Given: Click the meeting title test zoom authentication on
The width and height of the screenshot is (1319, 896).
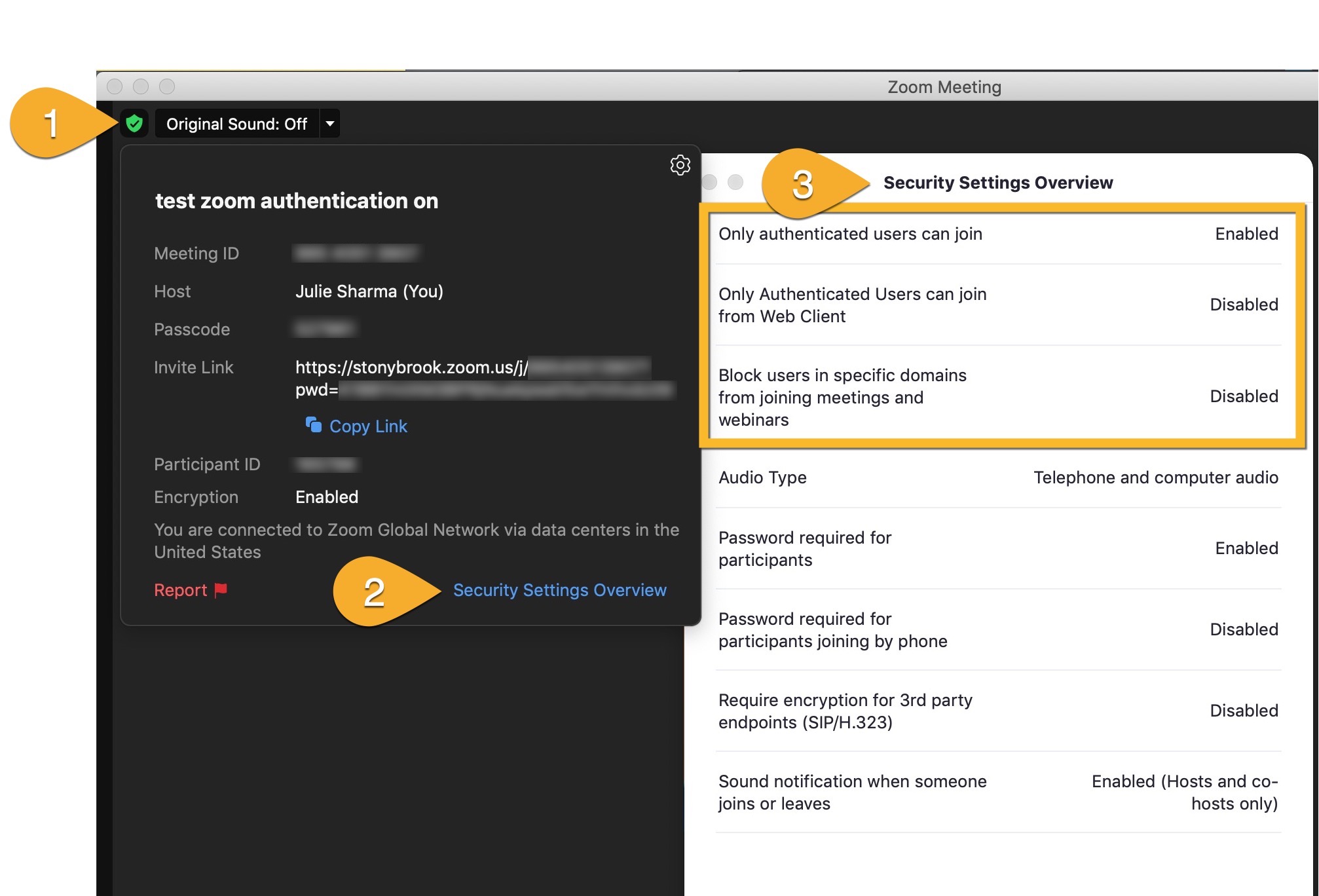Looking at the screenshot, I should (296, 201).
